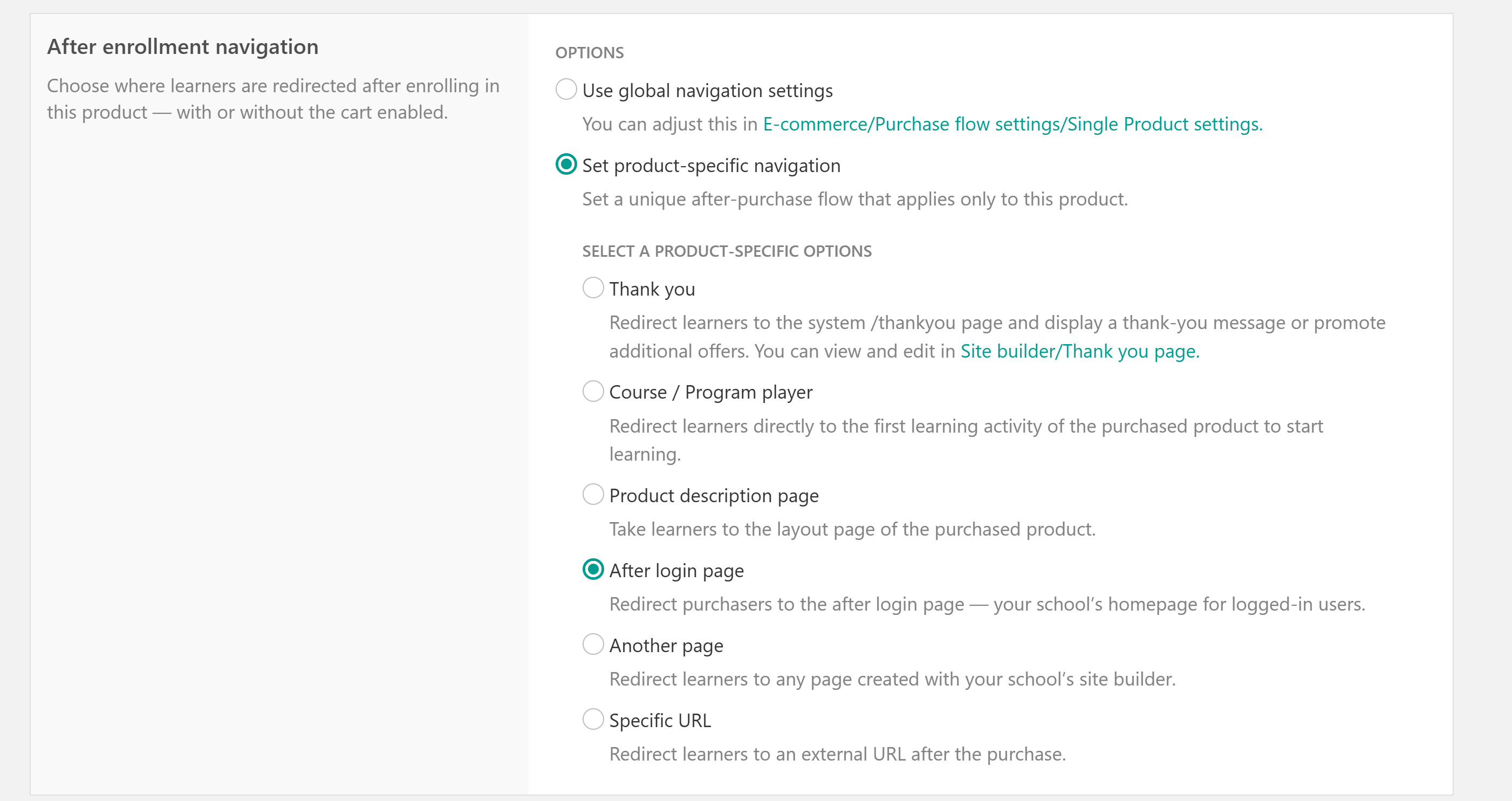Select the Set product-specific navigation radio button
1512x801 pixels.
pyautogui.click(x=566, y=165)
